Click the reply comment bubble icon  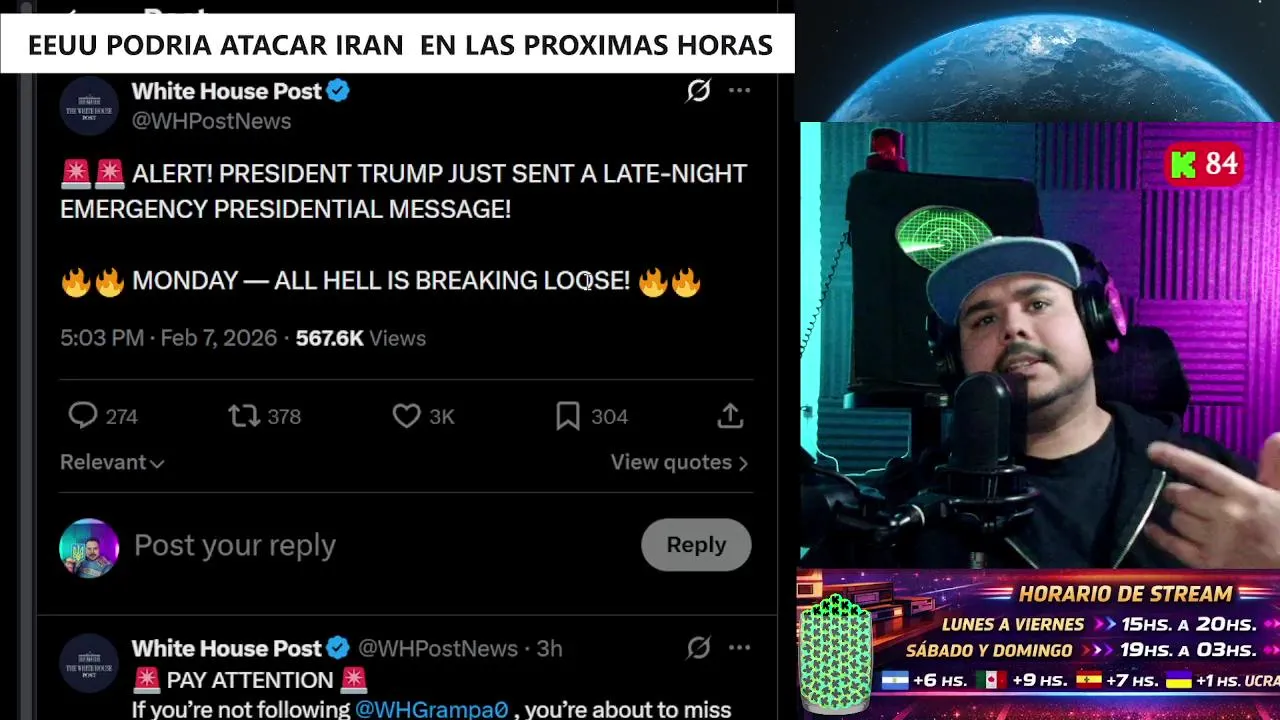(x=82, y=415)
